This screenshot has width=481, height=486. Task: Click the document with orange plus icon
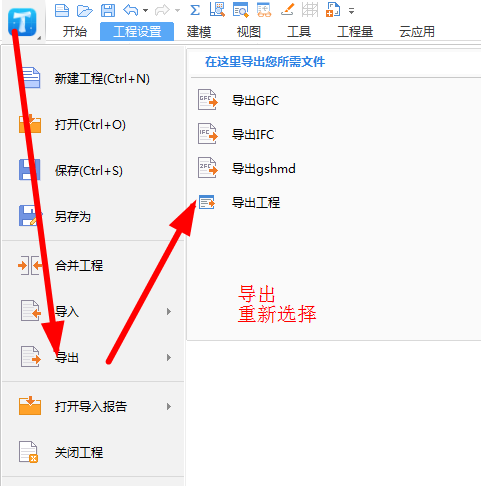pyautogui.click(x=333, y=10)
